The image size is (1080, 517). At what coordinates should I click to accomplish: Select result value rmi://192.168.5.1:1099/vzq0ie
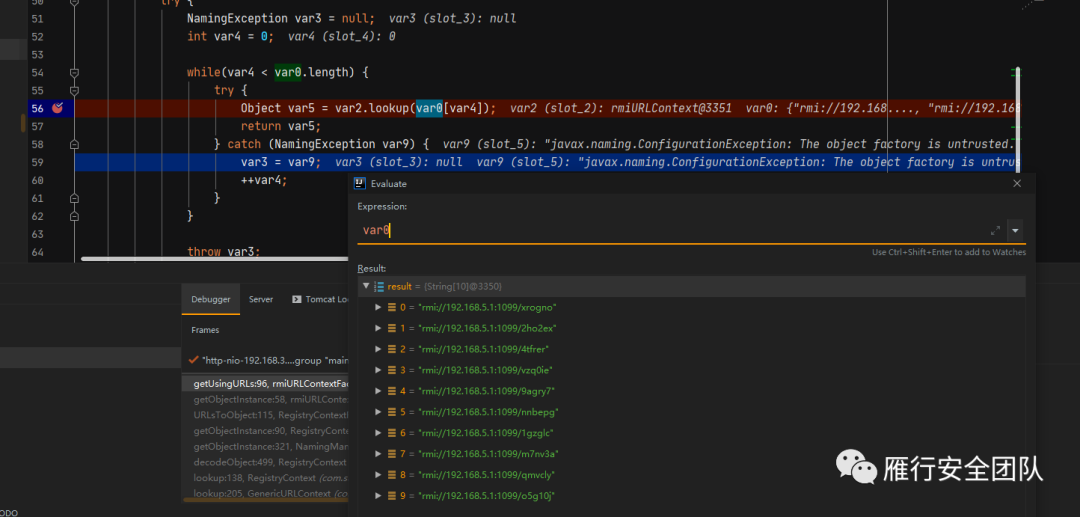tap(485, 370)
